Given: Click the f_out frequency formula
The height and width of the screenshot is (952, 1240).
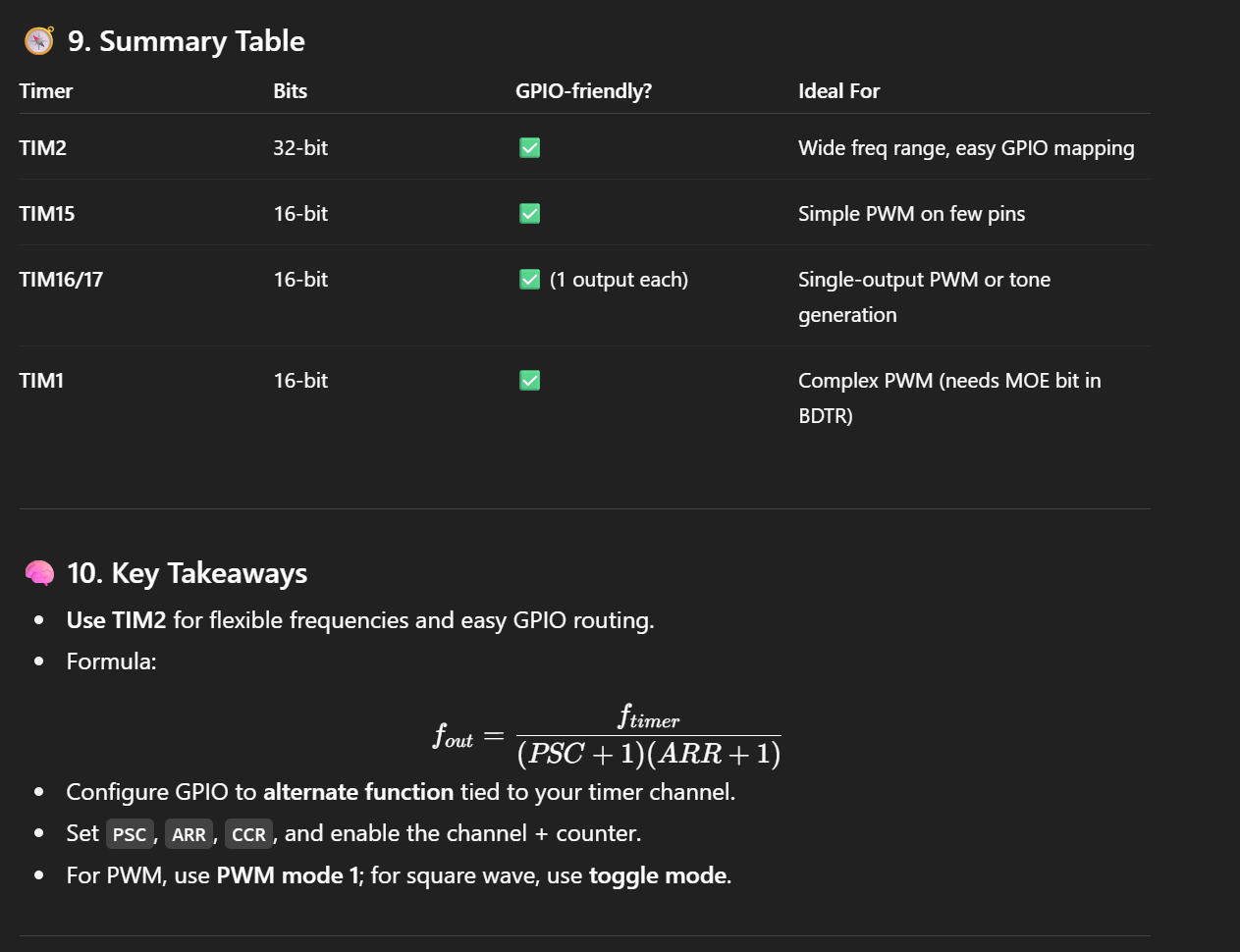Looking at the screenshot, I should pyautogui.click(x=607, y=736).
